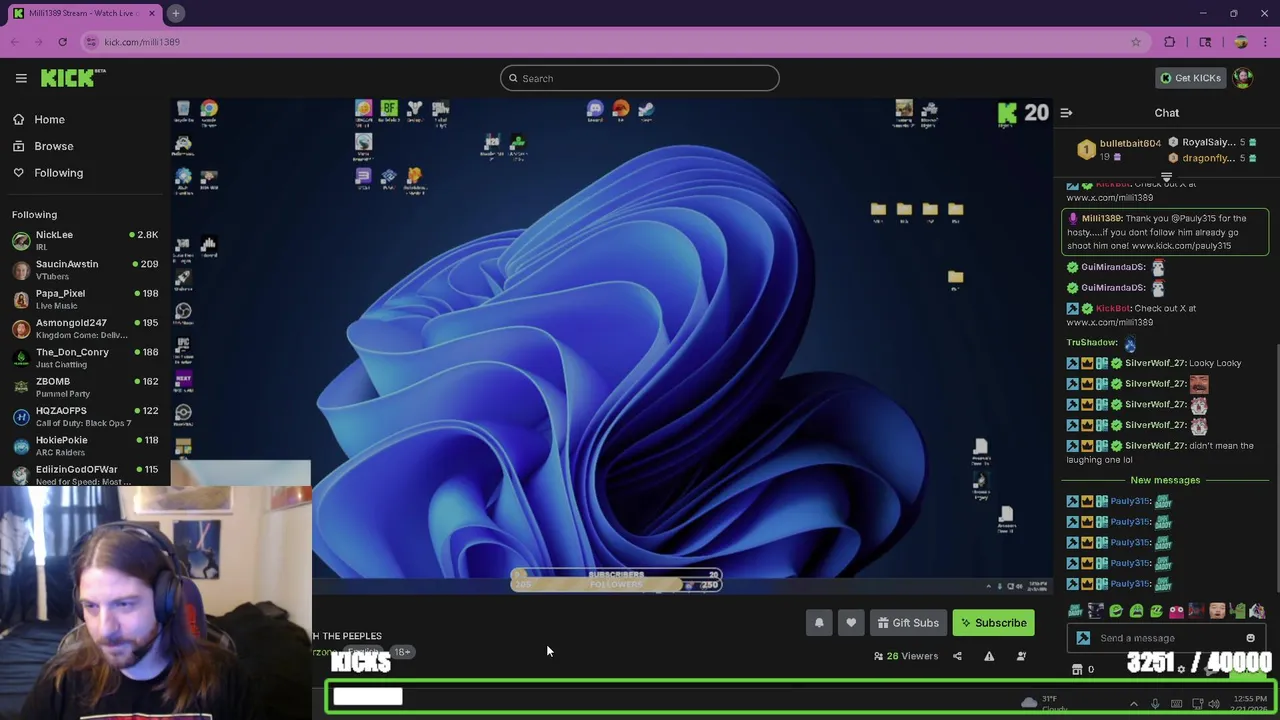Viewport: 1280px width, 720px height.
Task: Open NickLee's channel from following list
Action: (x=85, y=240)
